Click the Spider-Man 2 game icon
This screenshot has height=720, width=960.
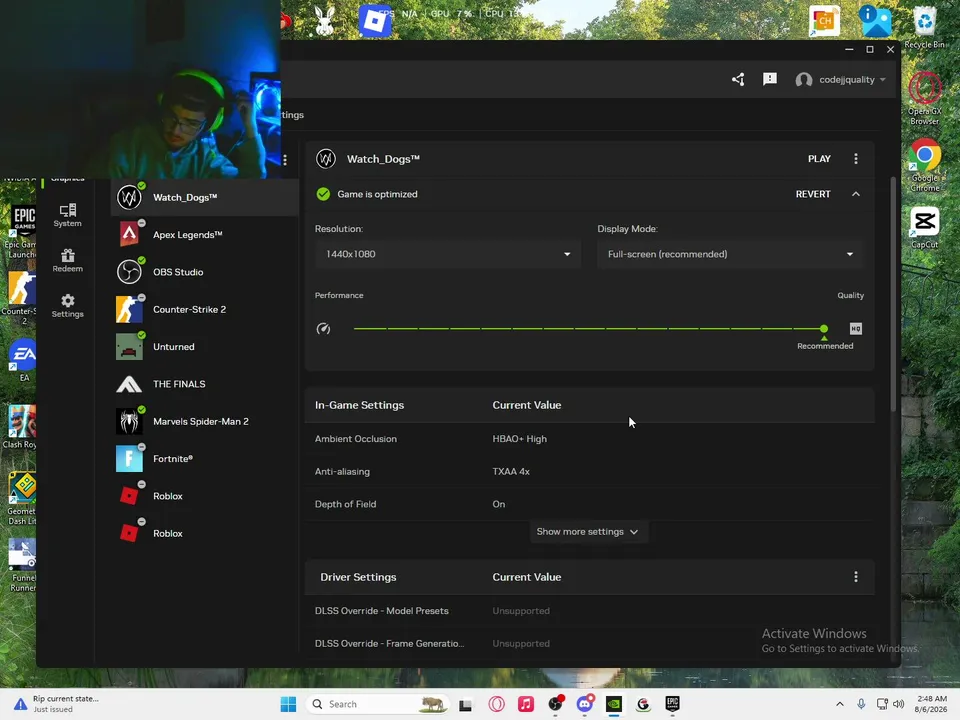[x=129, y=421]
